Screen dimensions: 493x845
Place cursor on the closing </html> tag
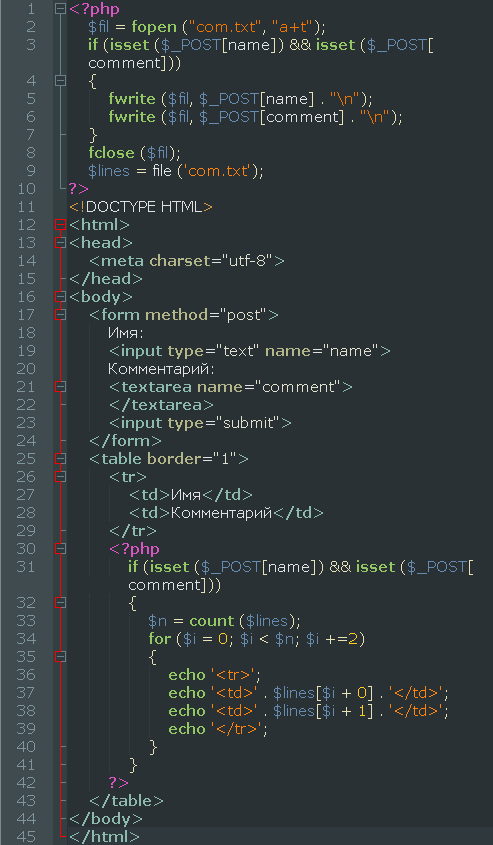click(x=105, y=836)
